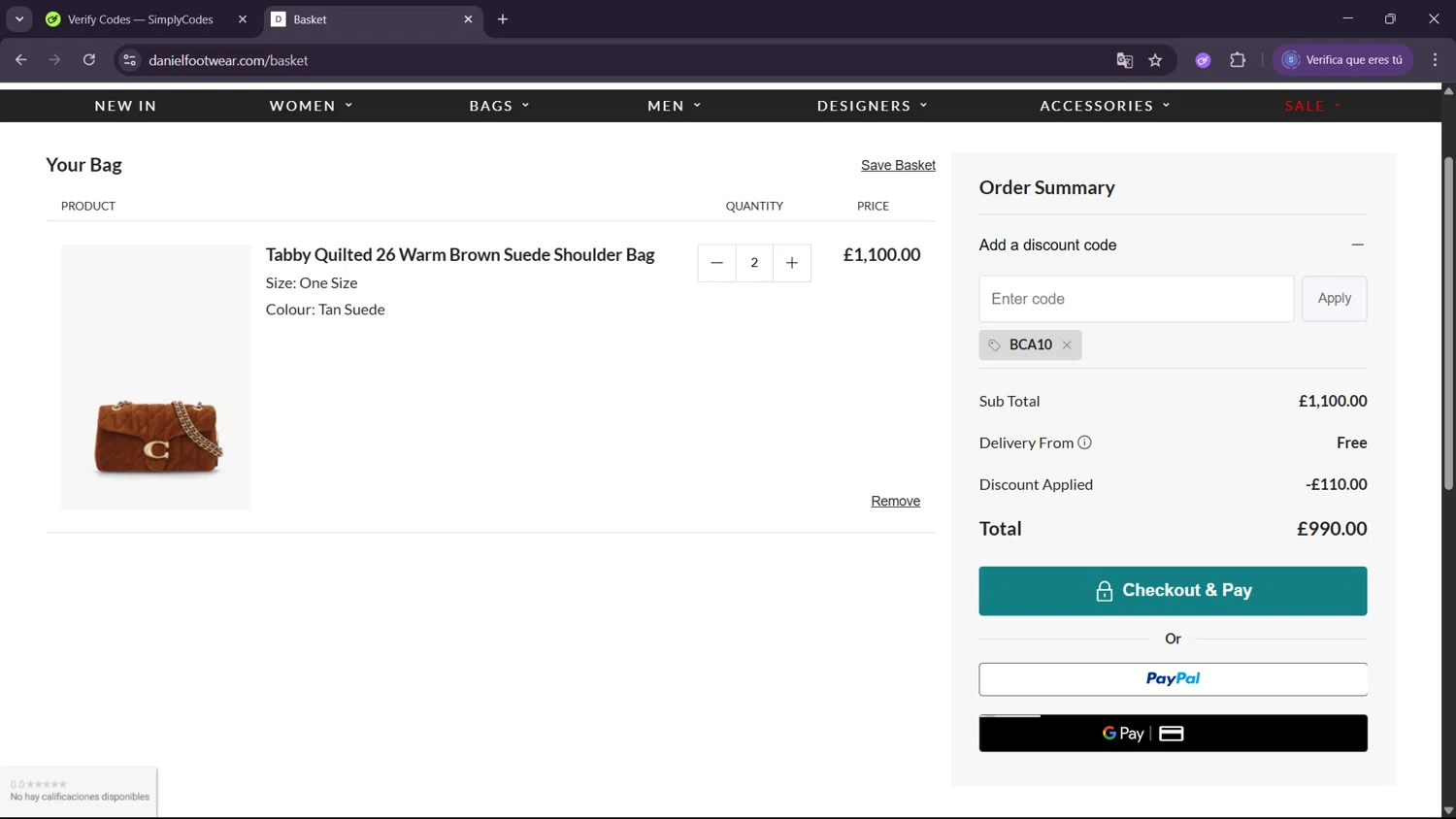Expand the ACCESSORIES menu
The height and width of the screenshot is (819, 1456).
point(1105,106)
